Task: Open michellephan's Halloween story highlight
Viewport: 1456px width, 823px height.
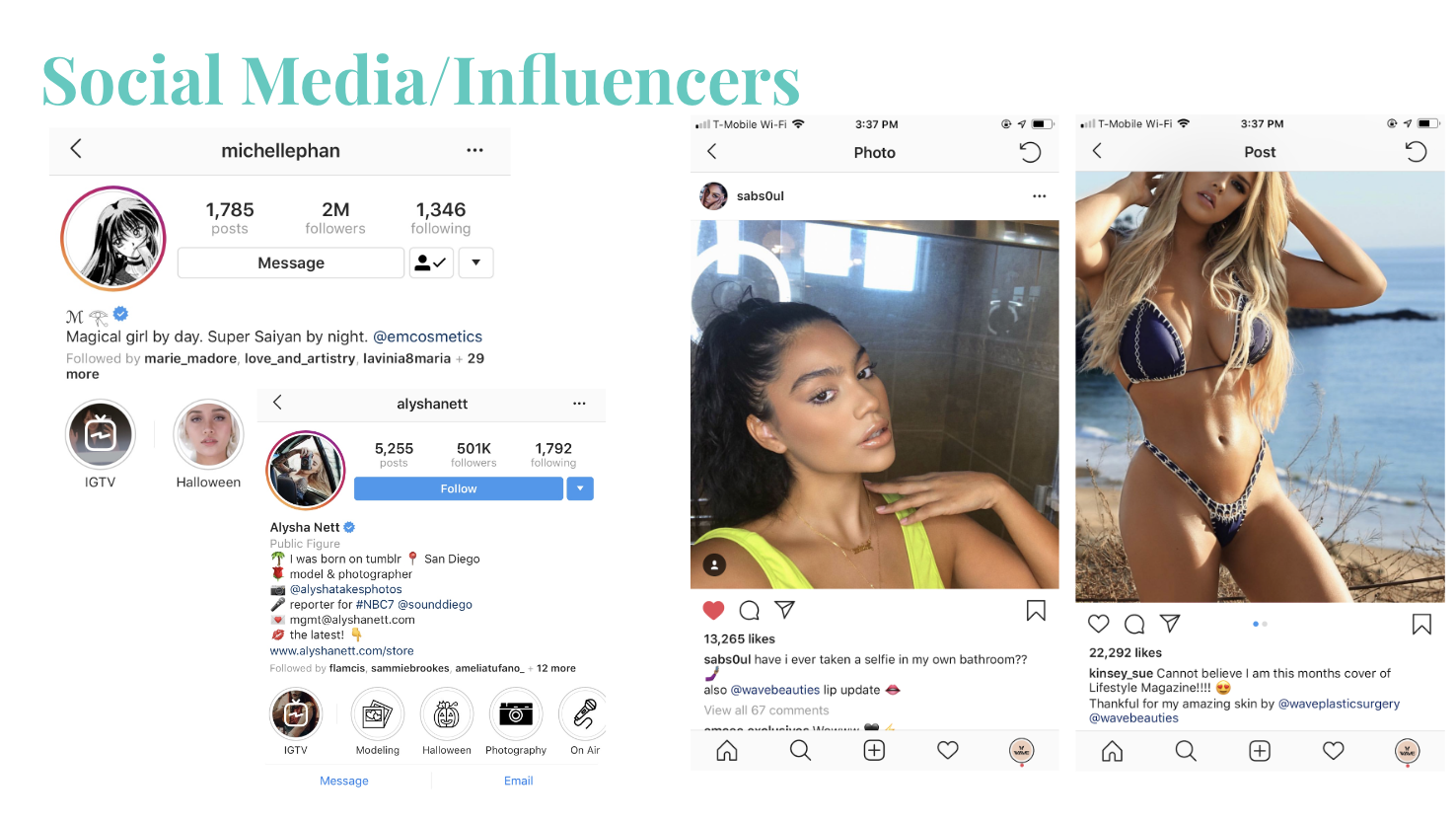Action: click(x=208, y=434)
